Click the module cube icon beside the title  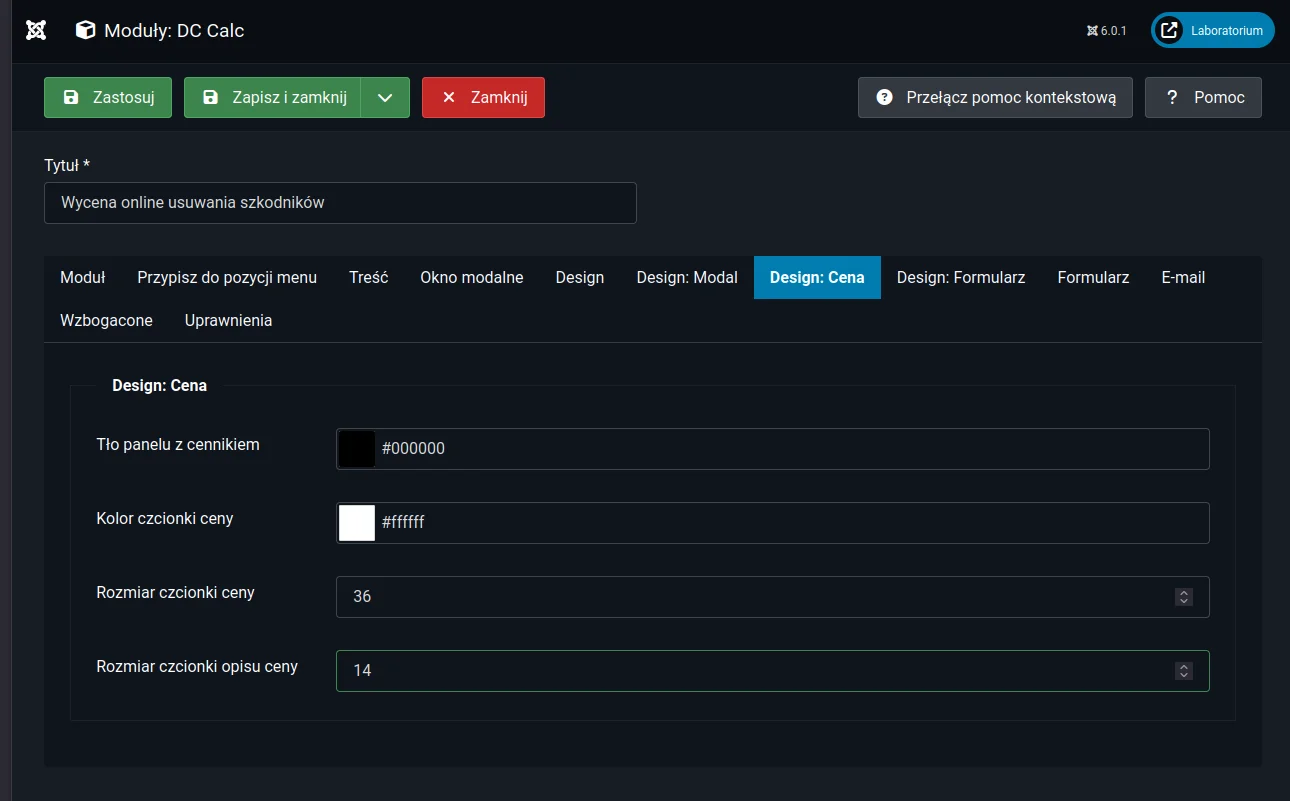86,31
